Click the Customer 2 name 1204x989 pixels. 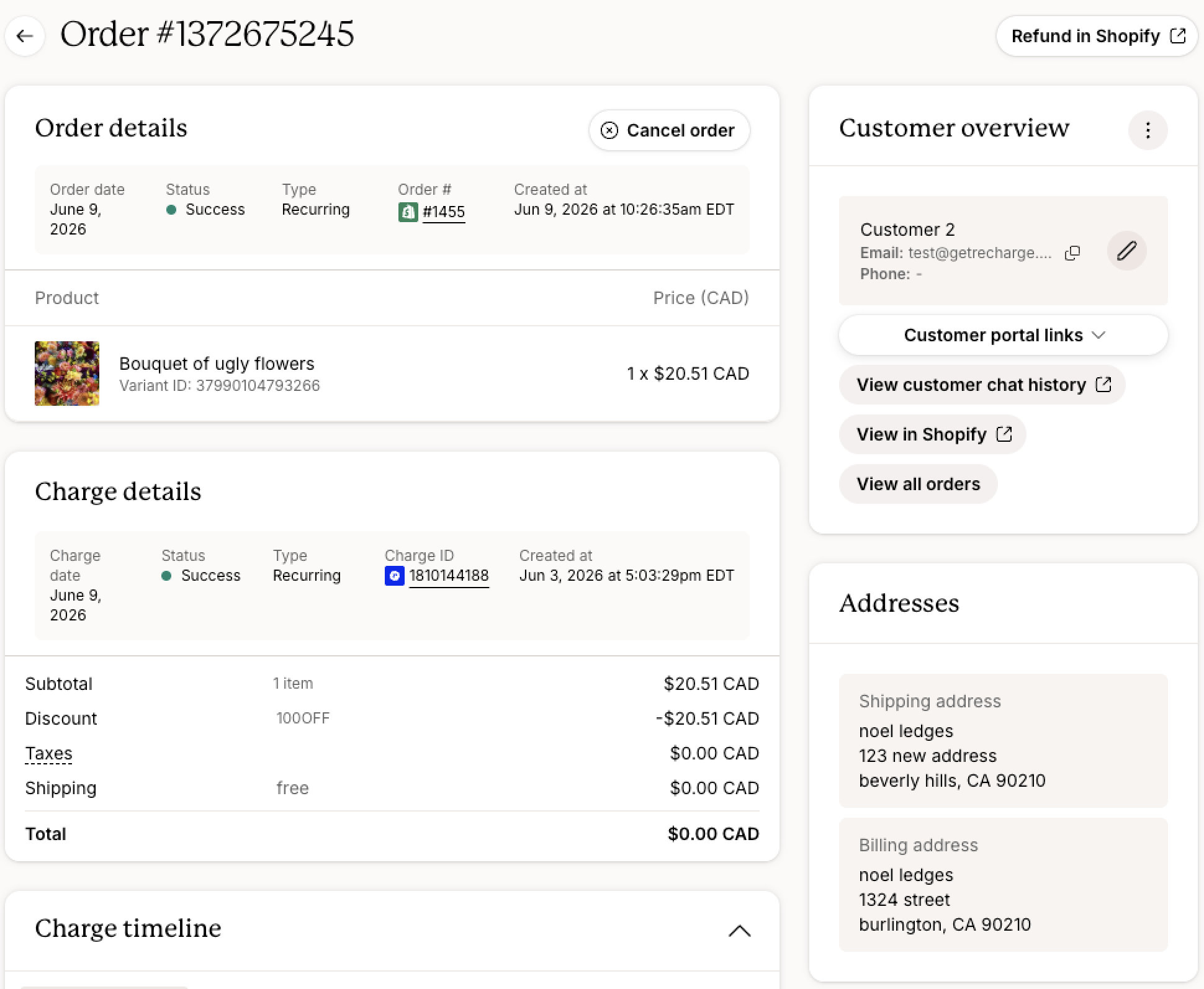pos(907,230)
